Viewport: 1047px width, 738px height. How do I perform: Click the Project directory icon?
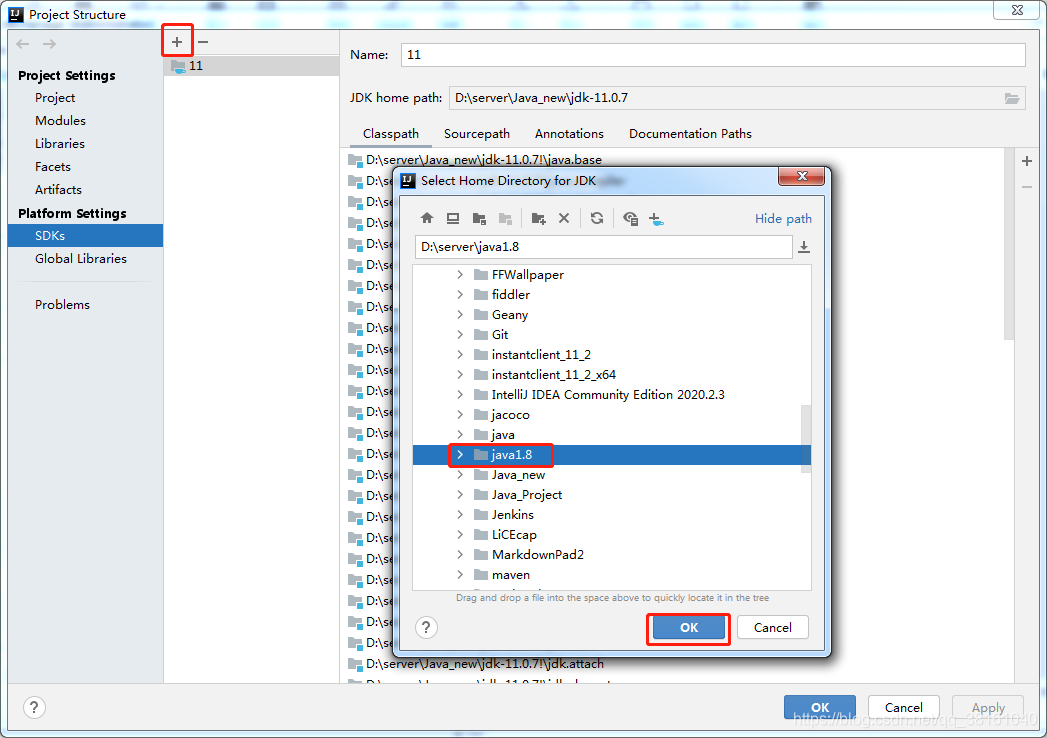coord(479,218)
